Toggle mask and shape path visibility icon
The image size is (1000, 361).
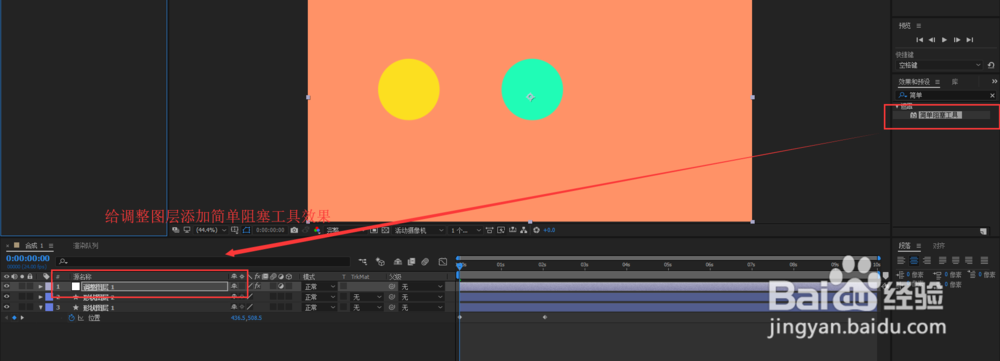pyautogui.click(x=246, y=230)
